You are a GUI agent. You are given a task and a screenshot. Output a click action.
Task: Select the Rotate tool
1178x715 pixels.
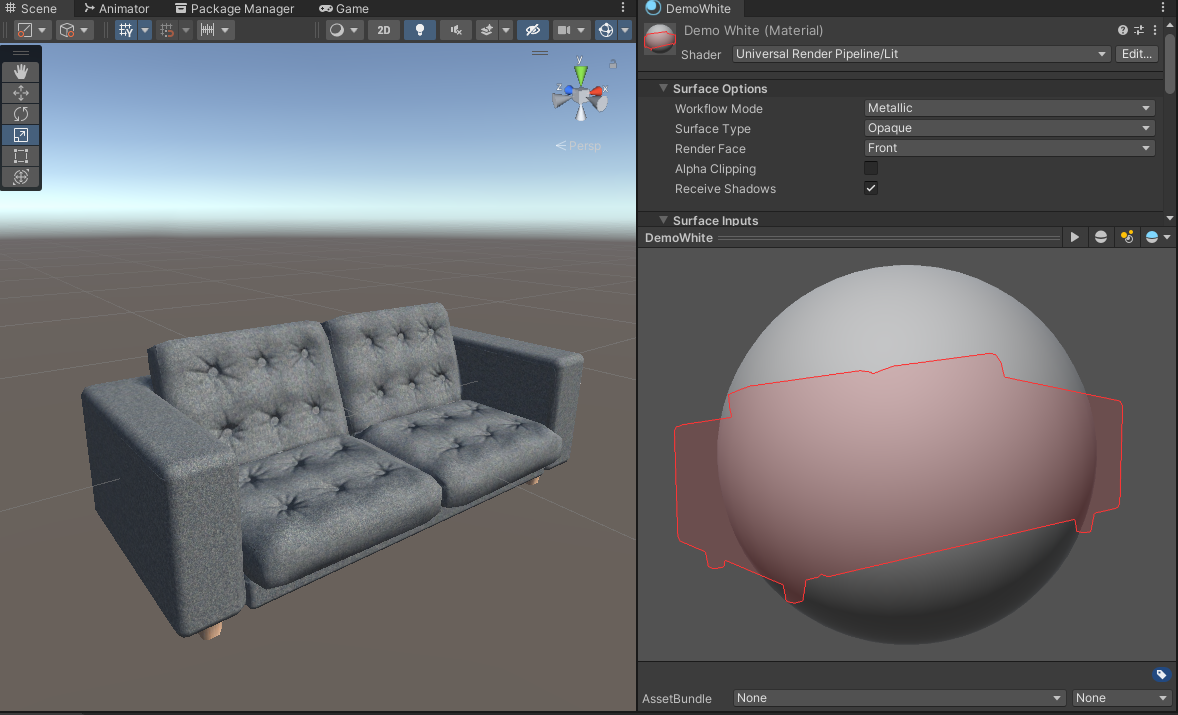(x=21, y=113)
